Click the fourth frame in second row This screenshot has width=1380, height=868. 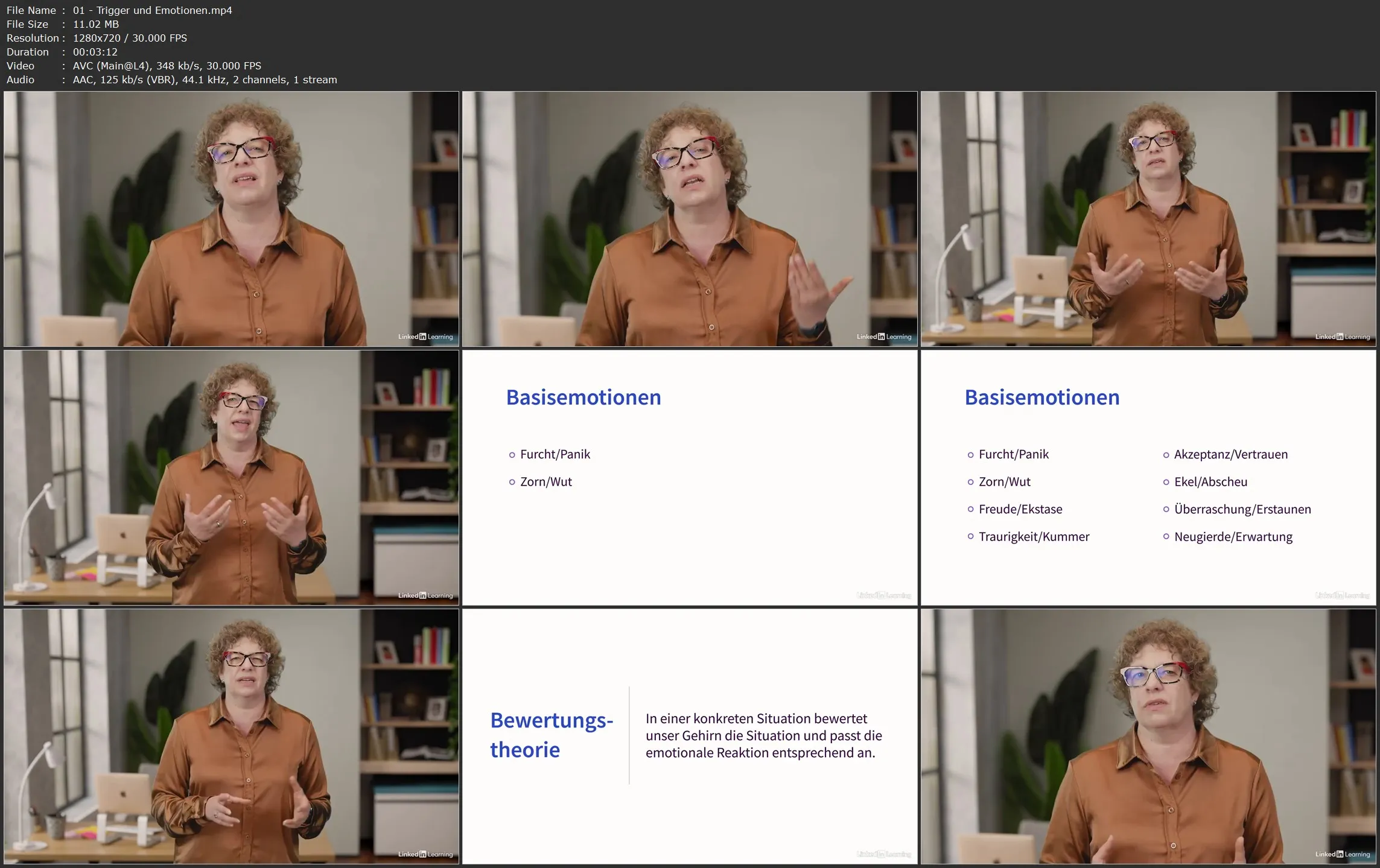point(231,477)
